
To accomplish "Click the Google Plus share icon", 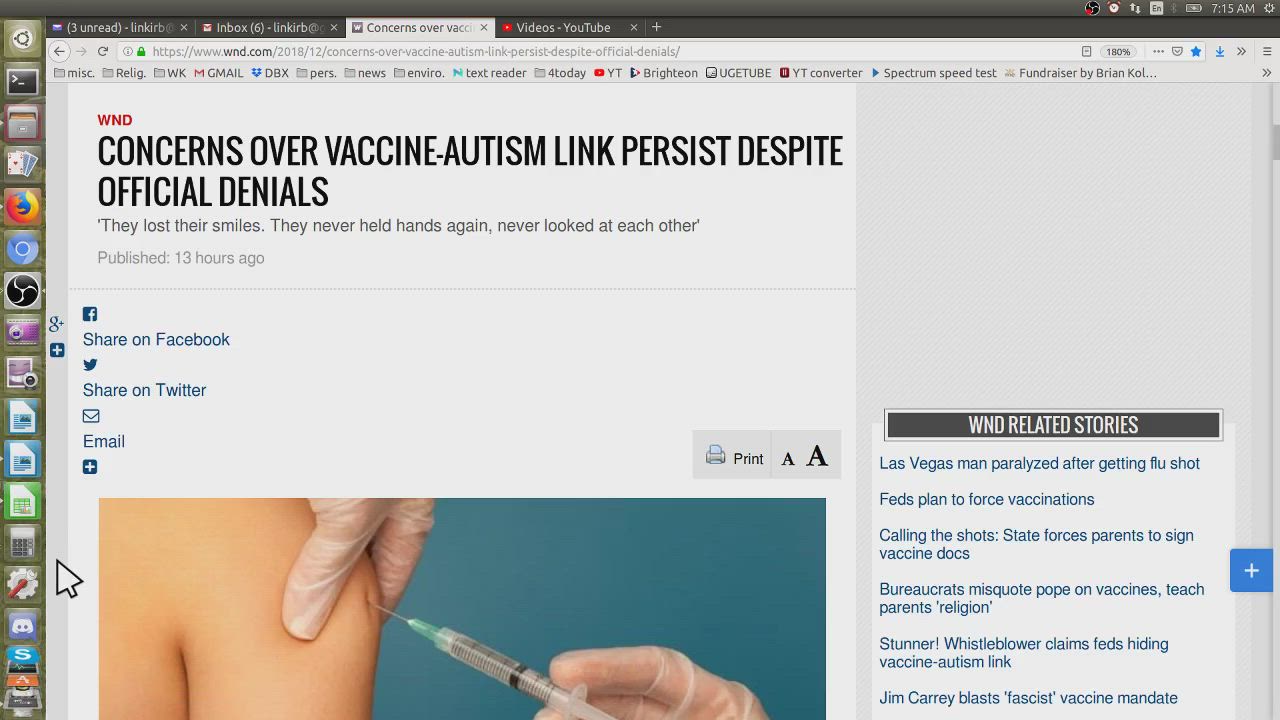I will (56, 324).
